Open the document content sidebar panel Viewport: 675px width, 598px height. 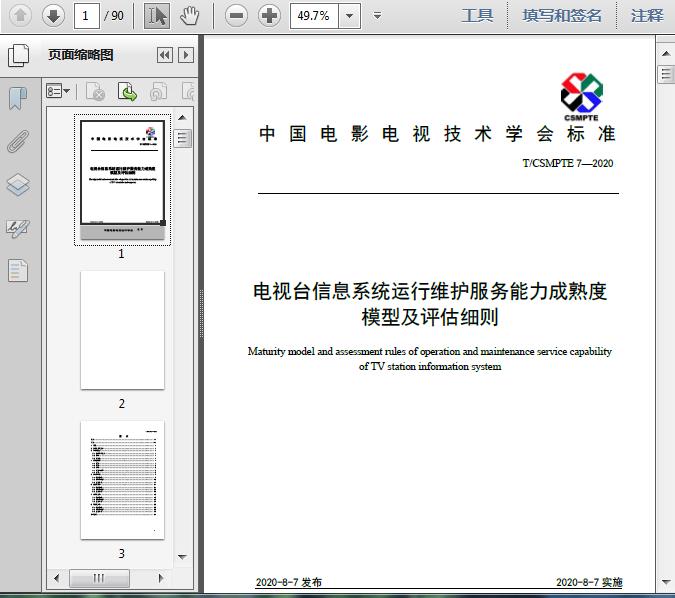pos(18,270)
